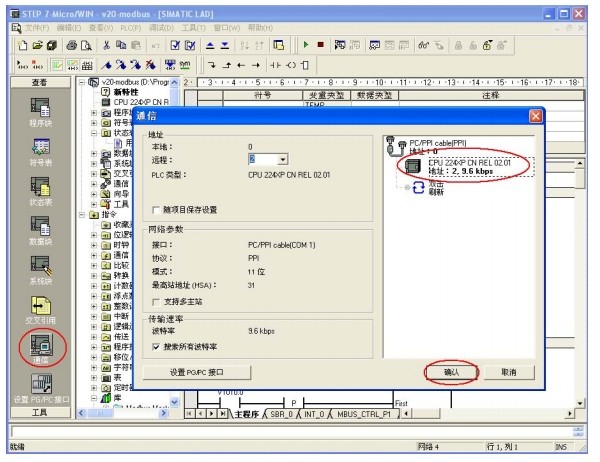Open the 编辑(E) menu
This screenshot has width=600, height=462.
coord(69,28)
